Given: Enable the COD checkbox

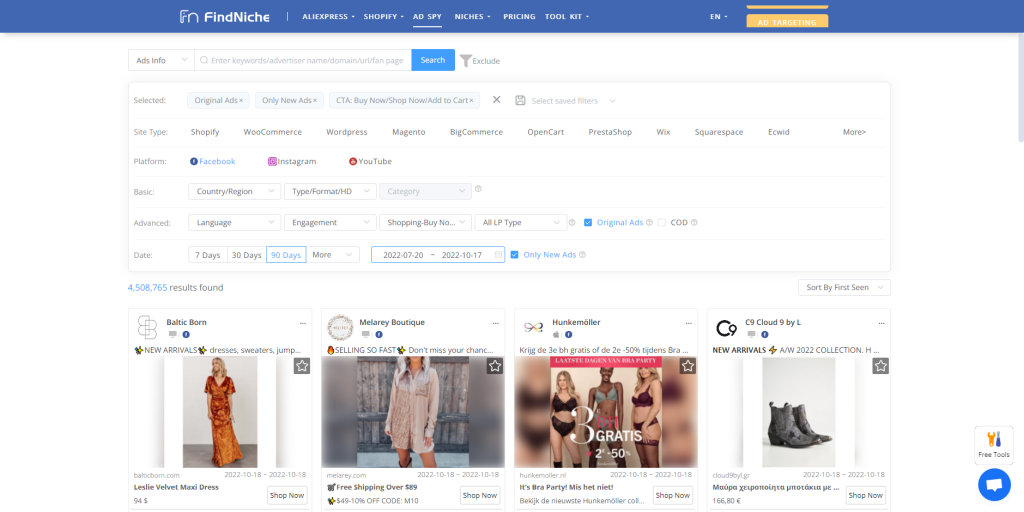Looking at the screenshot, I should pos(662,223).
